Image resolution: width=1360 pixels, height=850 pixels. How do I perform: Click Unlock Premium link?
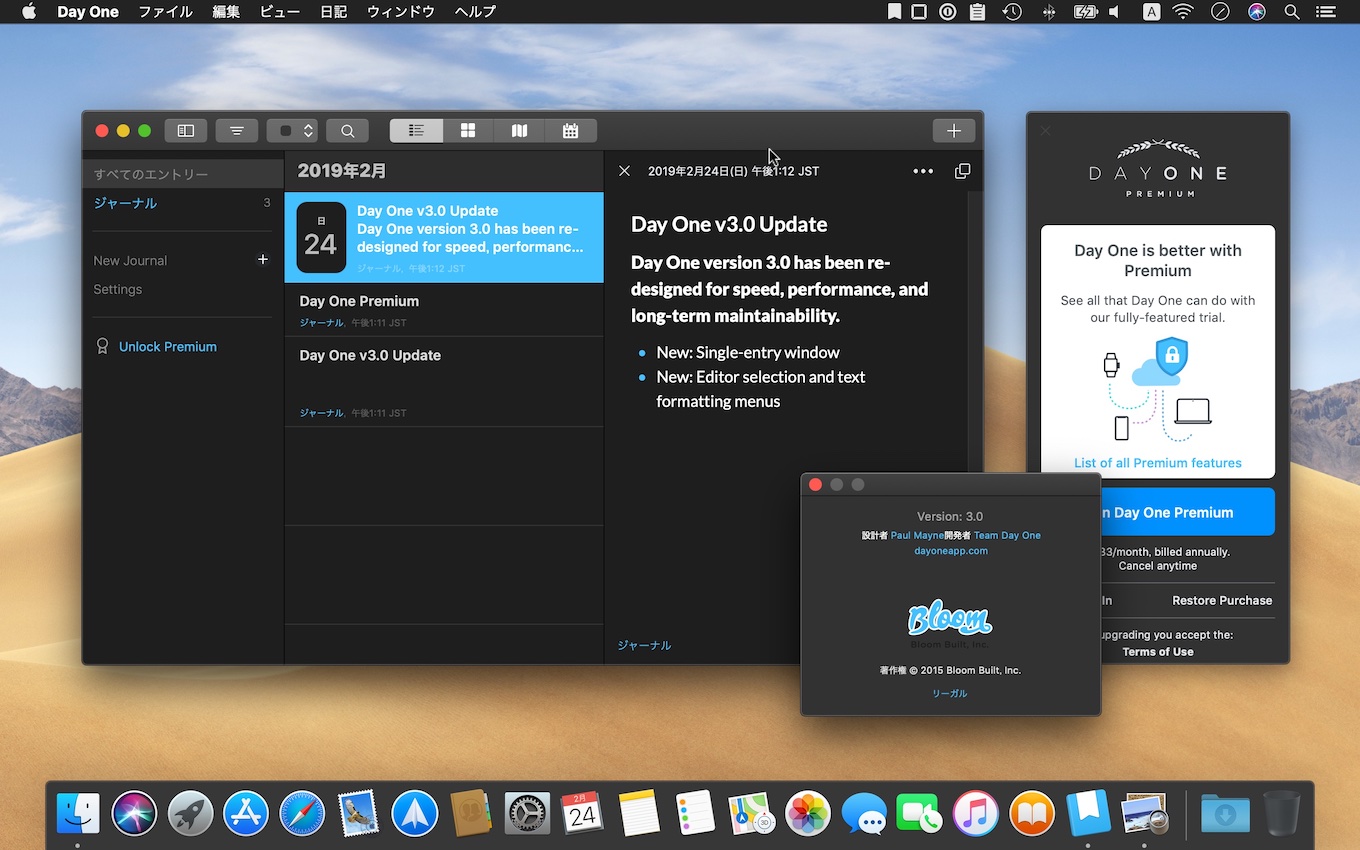coord(168,346)
